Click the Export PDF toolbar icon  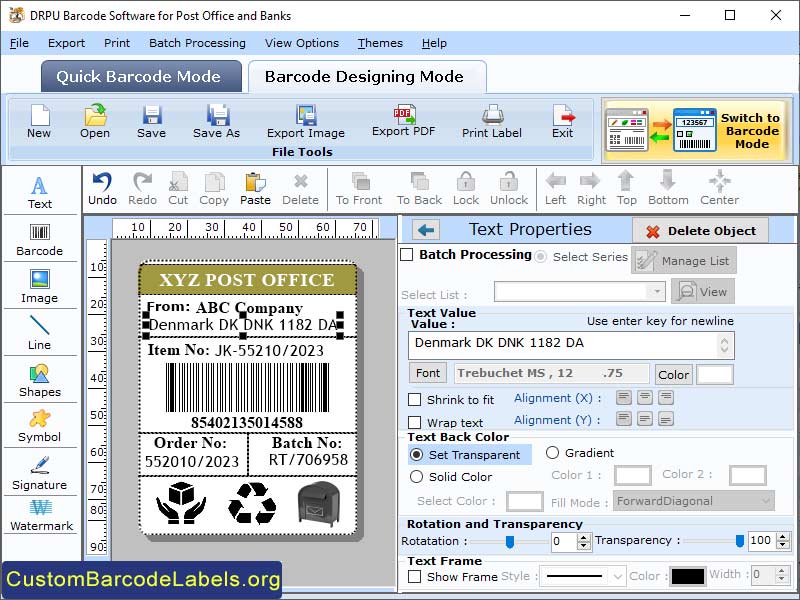404,125
